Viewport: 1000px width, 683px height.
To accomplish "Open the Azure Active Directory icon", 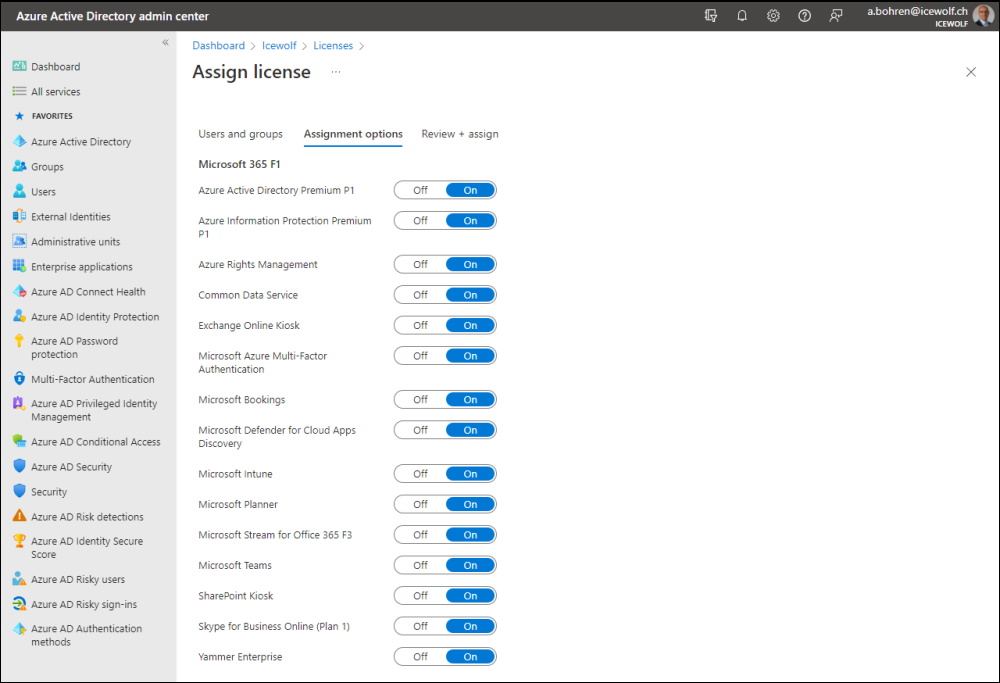I will pos(19,142).
